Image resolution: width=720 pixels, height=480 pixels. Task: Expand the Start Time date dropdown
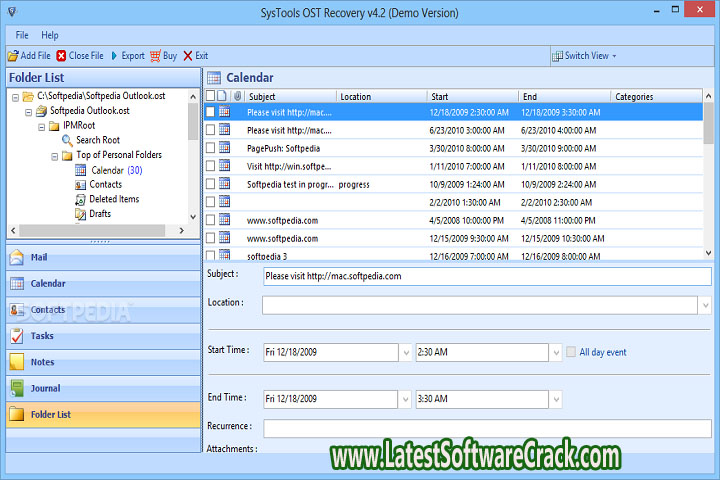point(405,352)
